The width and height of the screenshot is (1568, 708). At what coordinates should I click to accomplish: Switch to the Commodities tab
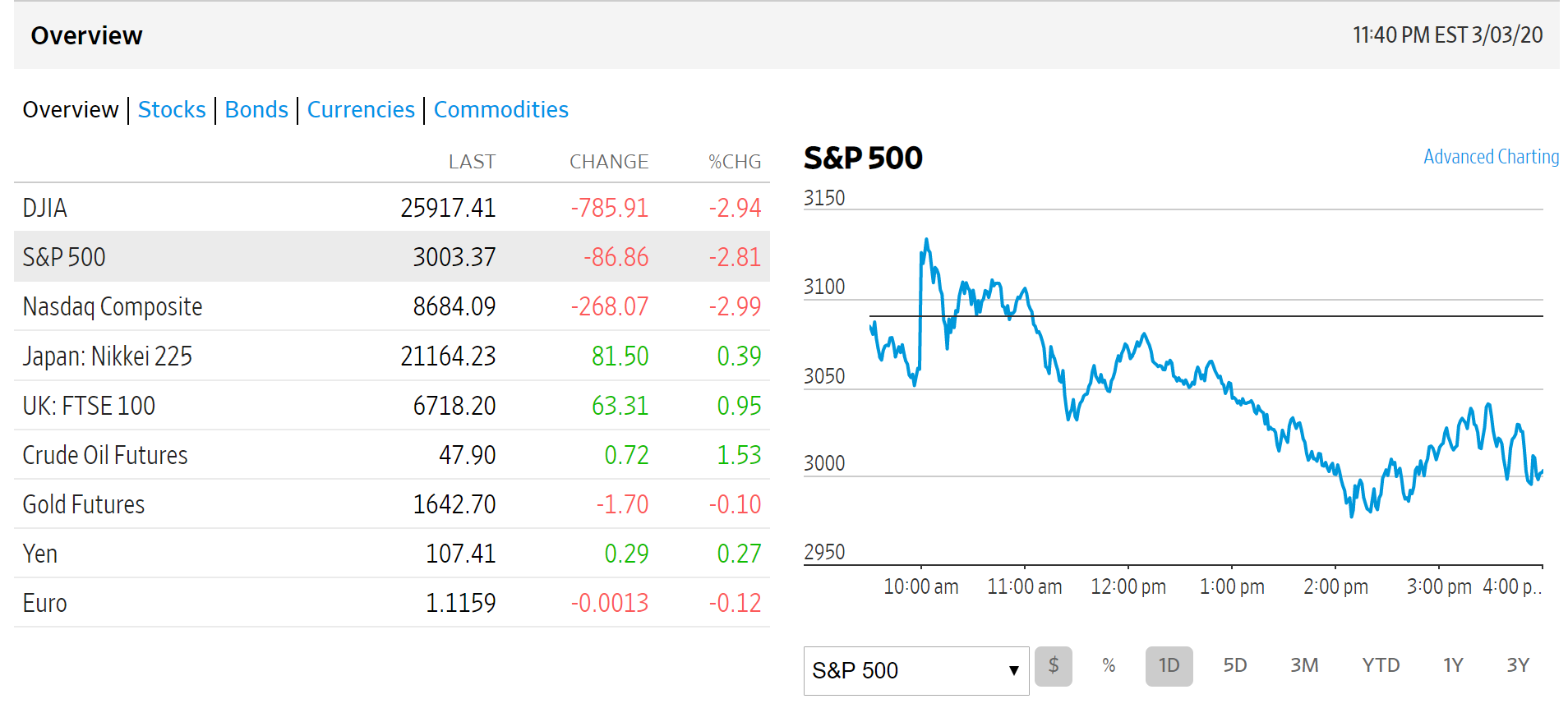pos(500,109)
